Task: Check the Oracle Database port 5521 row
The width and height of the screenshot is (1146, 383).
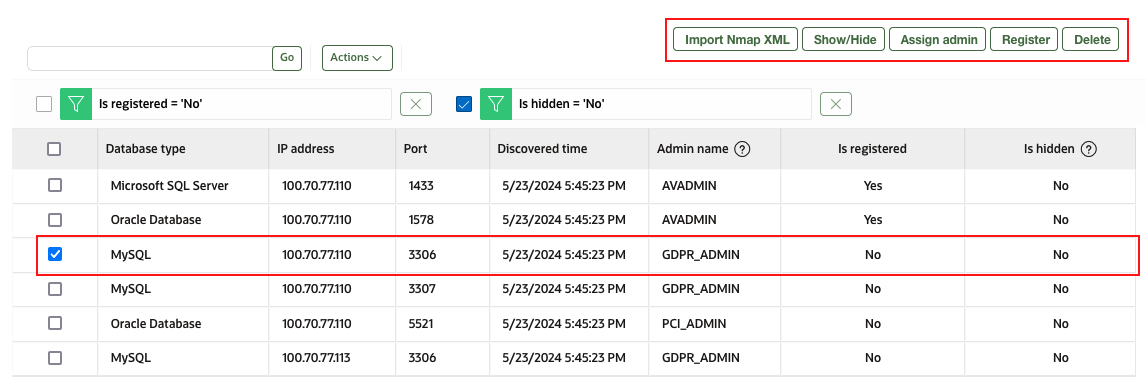Action: (x=55, y=323)
